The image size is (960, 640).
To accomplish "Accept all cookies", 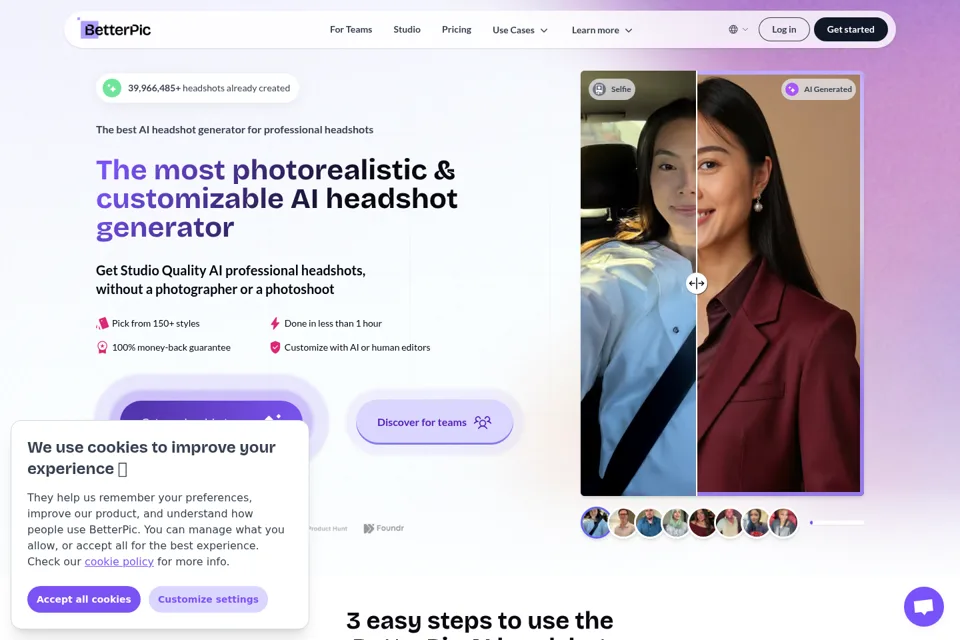I will click(x=84, y=599).
